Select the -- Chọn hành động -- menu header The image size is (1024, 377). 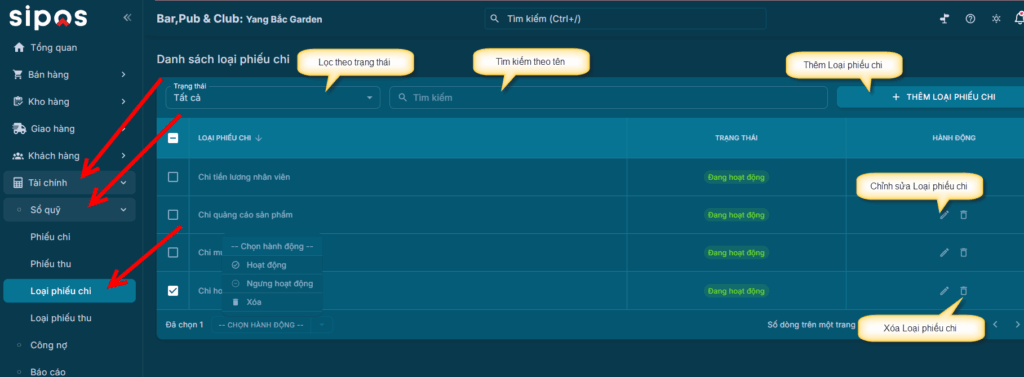(x=272, y=247)
